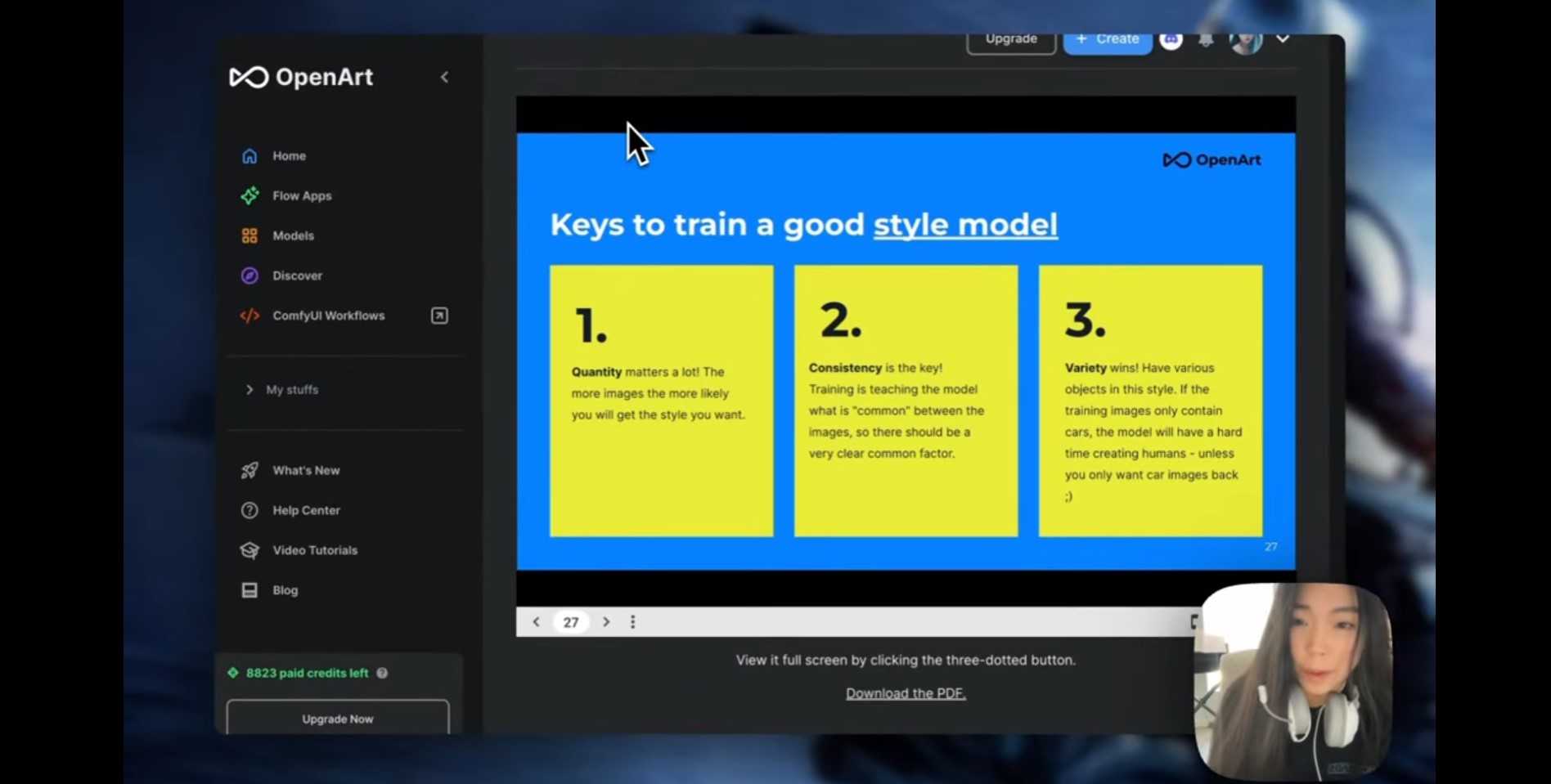Collapse the sidebar with the left chevron
The image size is (1551, 784).
tap(444, 77)
